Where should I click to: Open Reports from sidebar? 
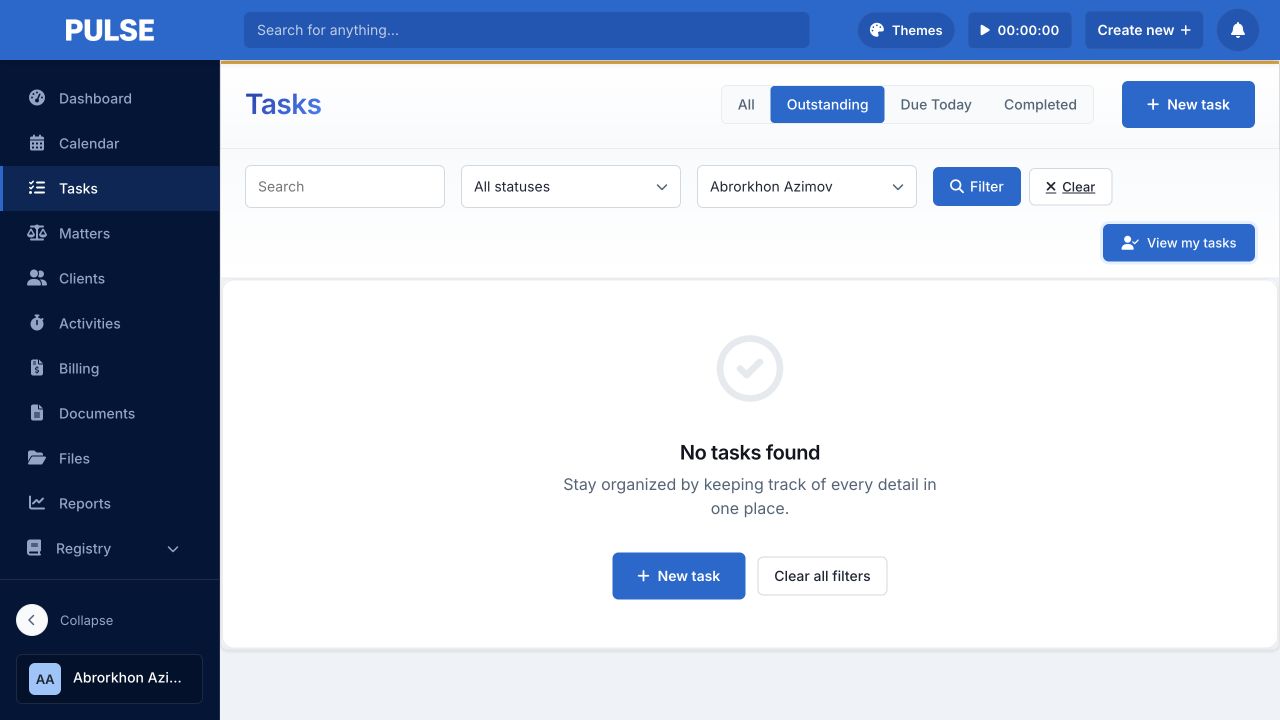(110, 503)
